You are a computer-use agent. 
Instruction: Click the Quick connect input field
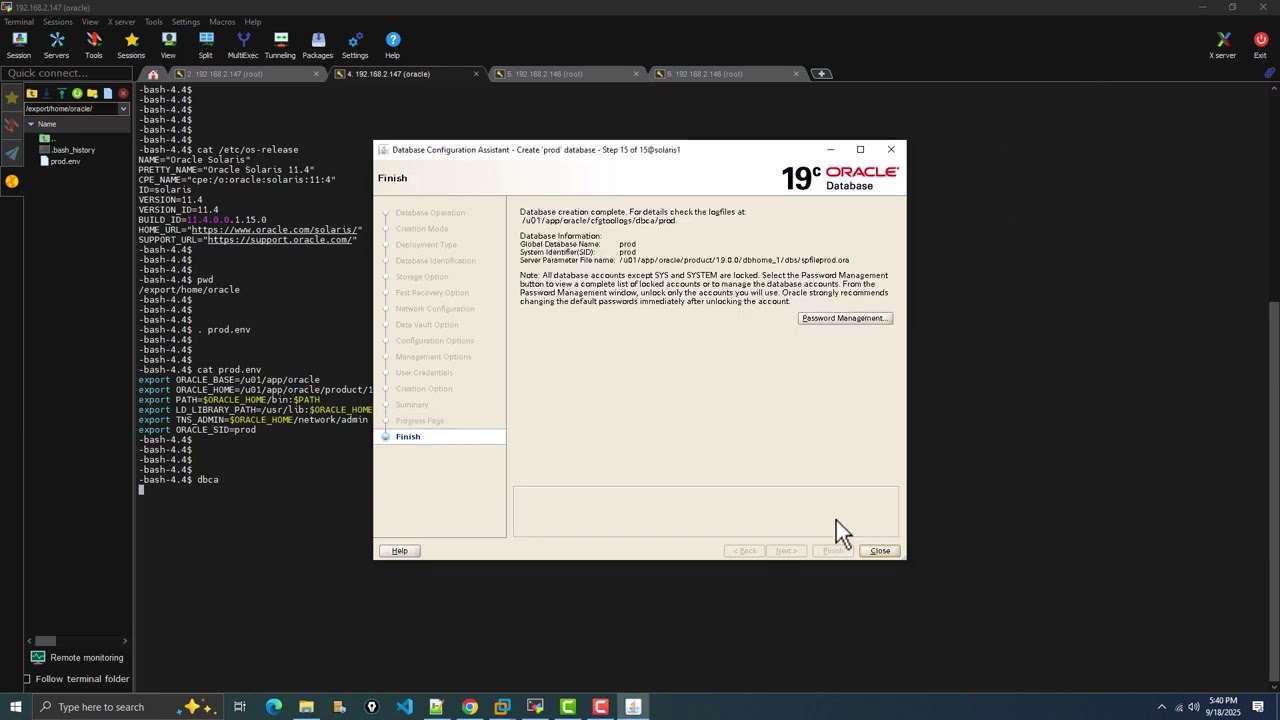point(66,73)
